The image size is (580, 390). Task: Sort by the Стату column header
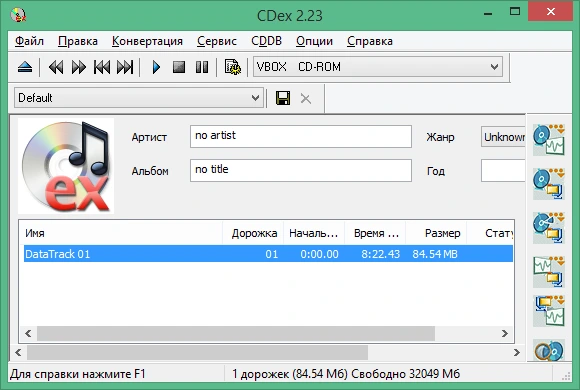[490, 233]
